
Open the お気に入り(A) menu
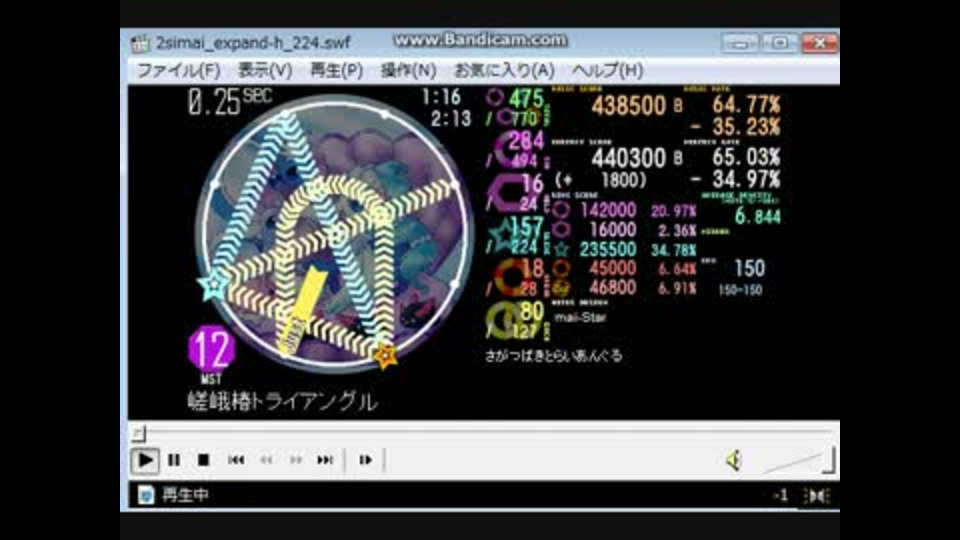[x=504, y=70]
